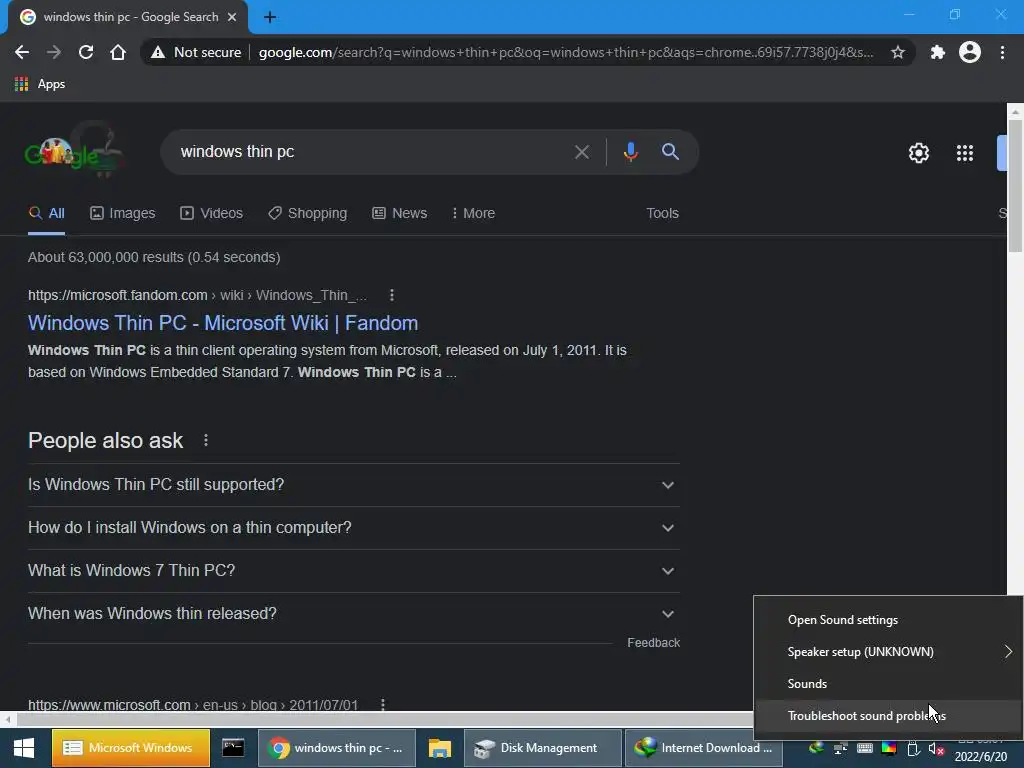Open the More search categories menu
Image resolution: width=1024 pixels, height=768 pixels.
pyautogui.click(x=473, y=214)
